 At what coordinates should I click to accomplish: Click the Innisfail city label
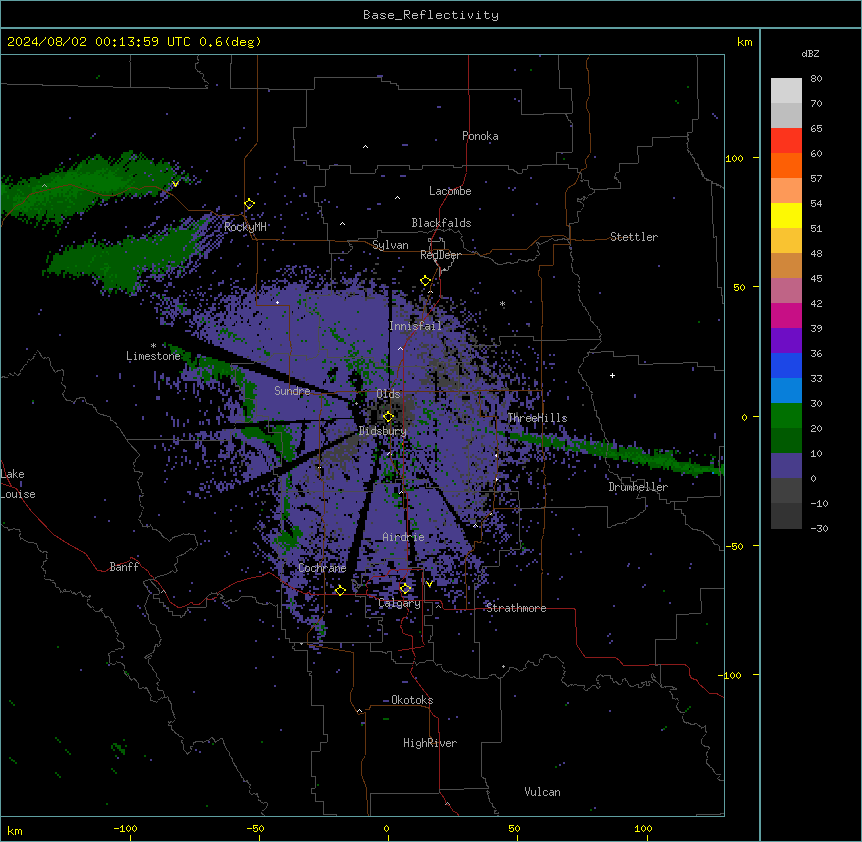pyautogui.click(x=415, y=326)
